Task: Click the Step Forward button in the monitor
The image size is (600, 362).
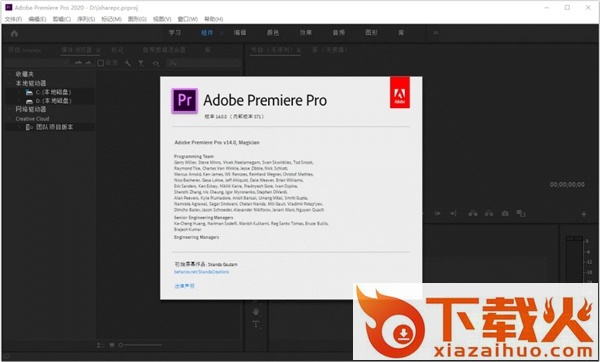Action: tap(438, 214)
